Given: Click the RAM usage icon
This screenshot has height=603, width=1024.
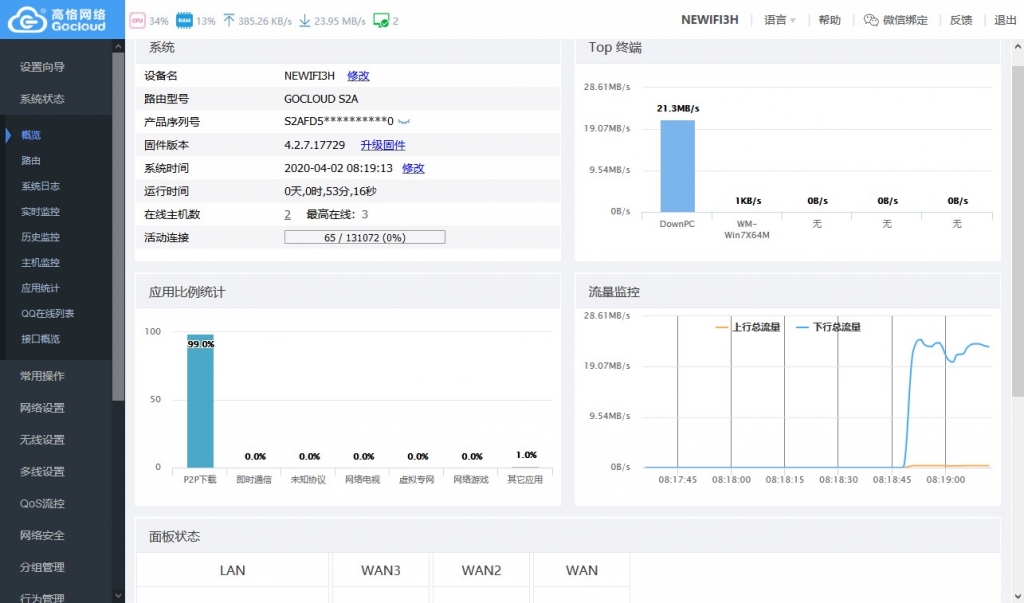Looking at the screenshot, I should [x=184, y=20].
